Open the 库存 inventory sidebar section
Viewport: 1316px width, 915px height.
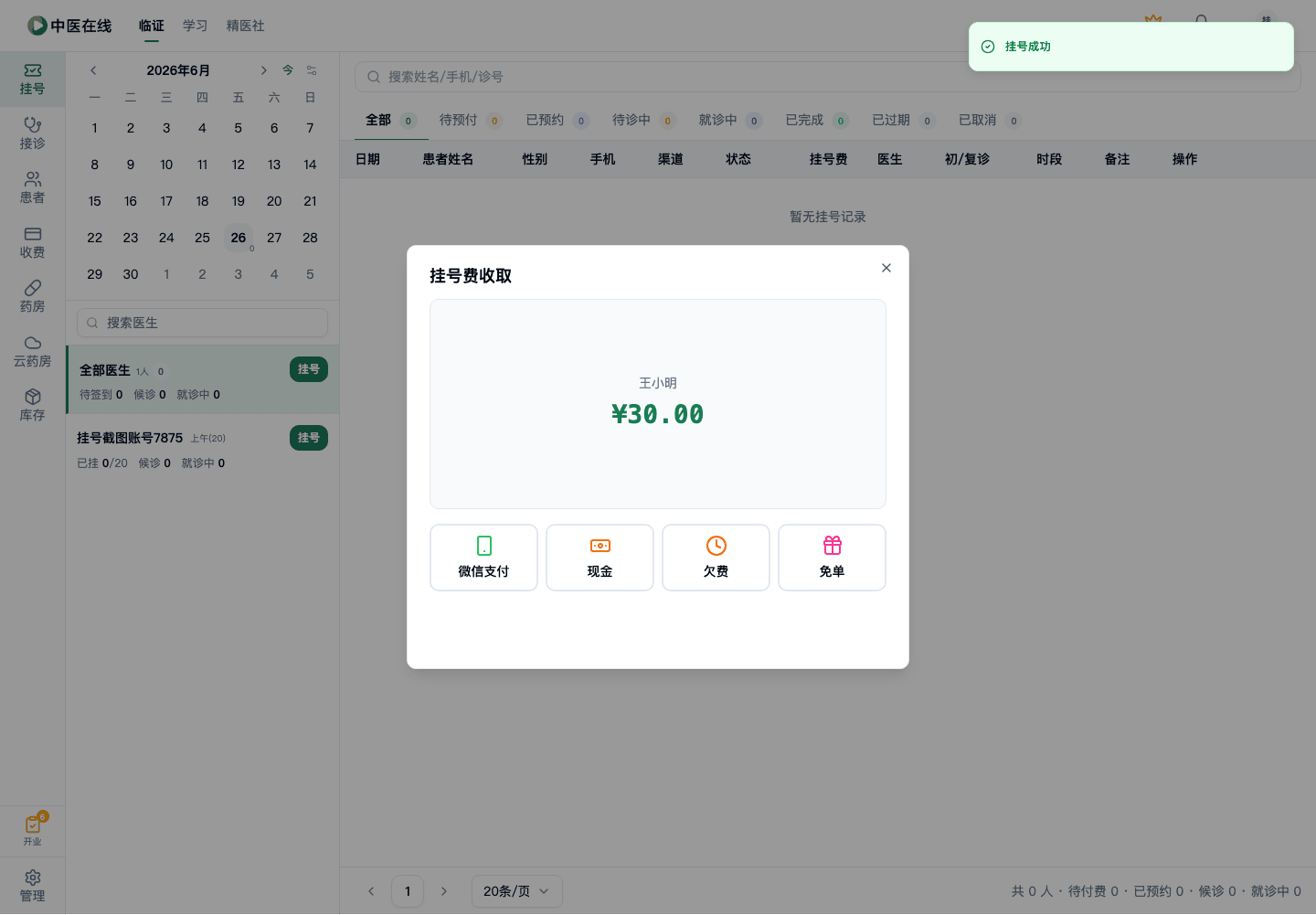pyautogui.click(x=32, y=406)
